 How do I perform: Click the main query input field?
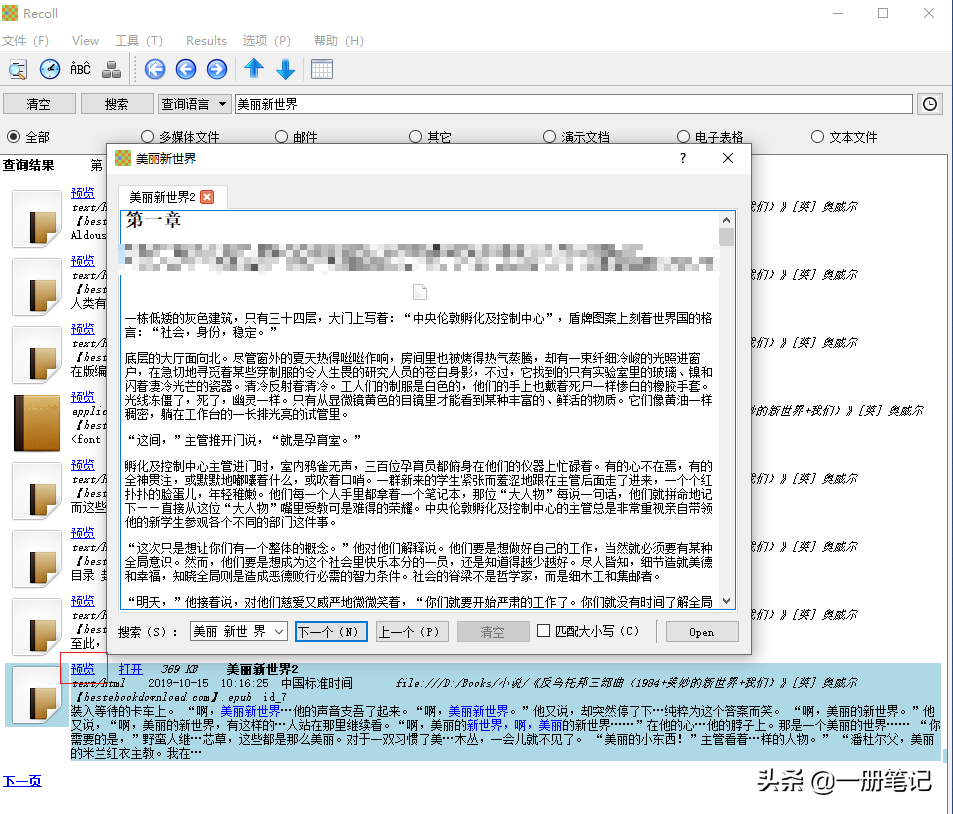(x=574, y=104)
